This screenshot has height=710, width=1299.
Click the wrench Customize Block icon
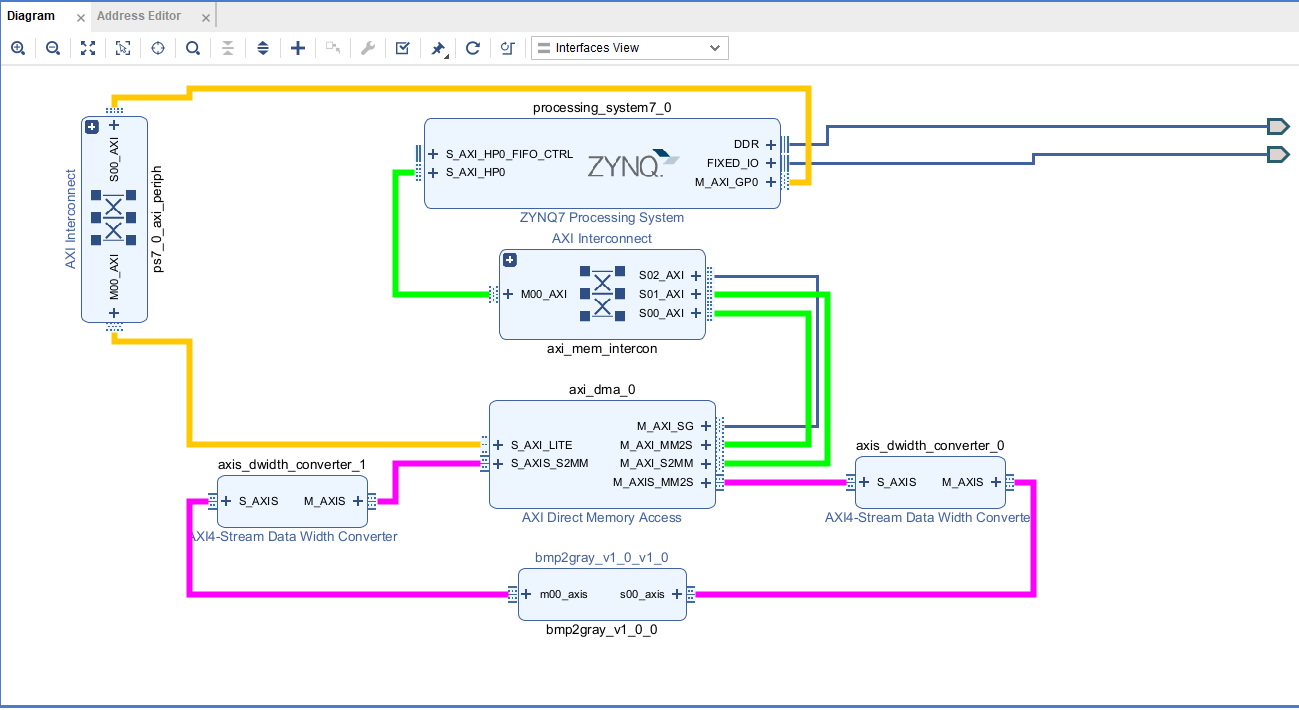pos(368,48)
